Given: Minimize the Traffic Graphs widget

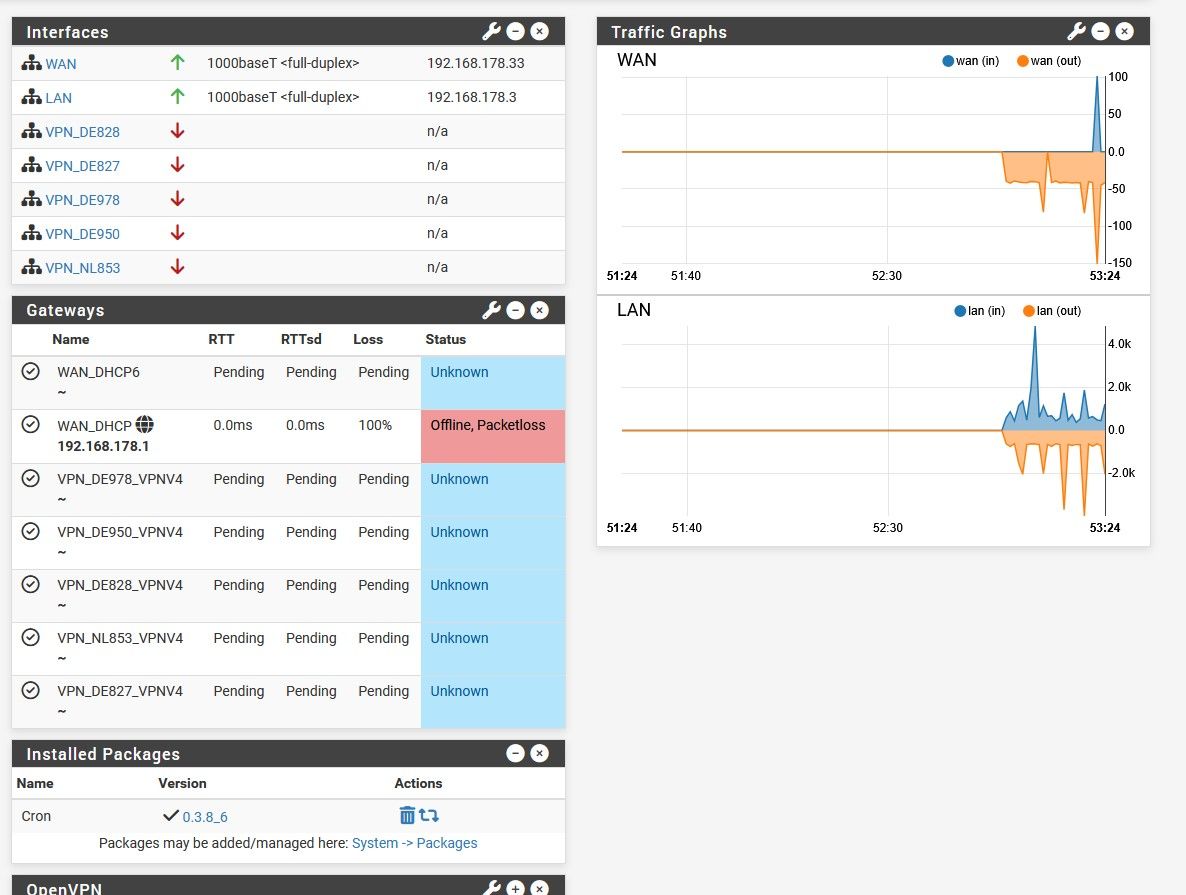Looking at the screenshot, I should tap(1100, 32).
